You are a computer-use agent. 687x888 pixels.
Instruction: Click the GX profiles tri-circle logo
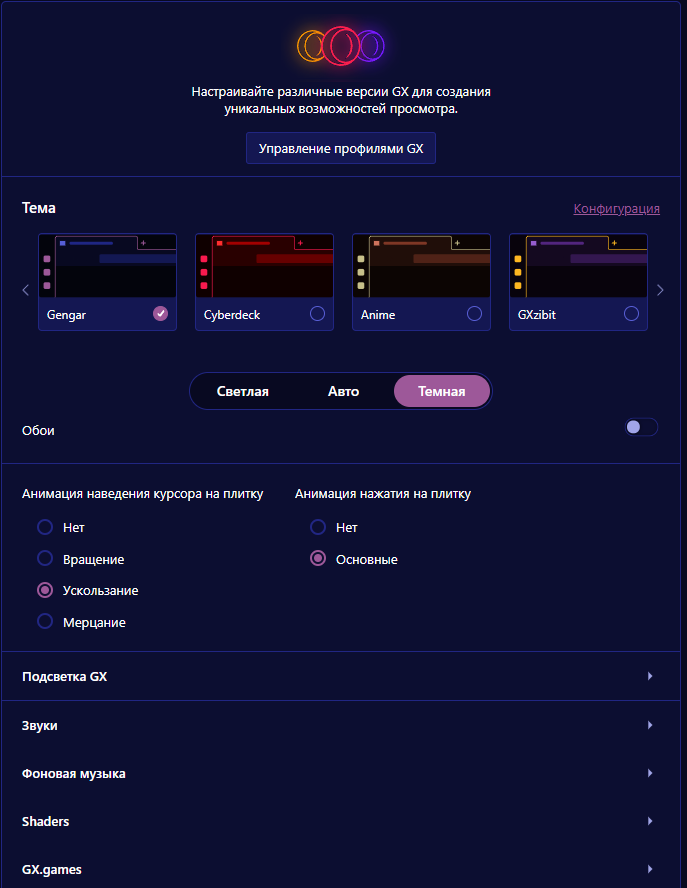click(x=341, y=46)
